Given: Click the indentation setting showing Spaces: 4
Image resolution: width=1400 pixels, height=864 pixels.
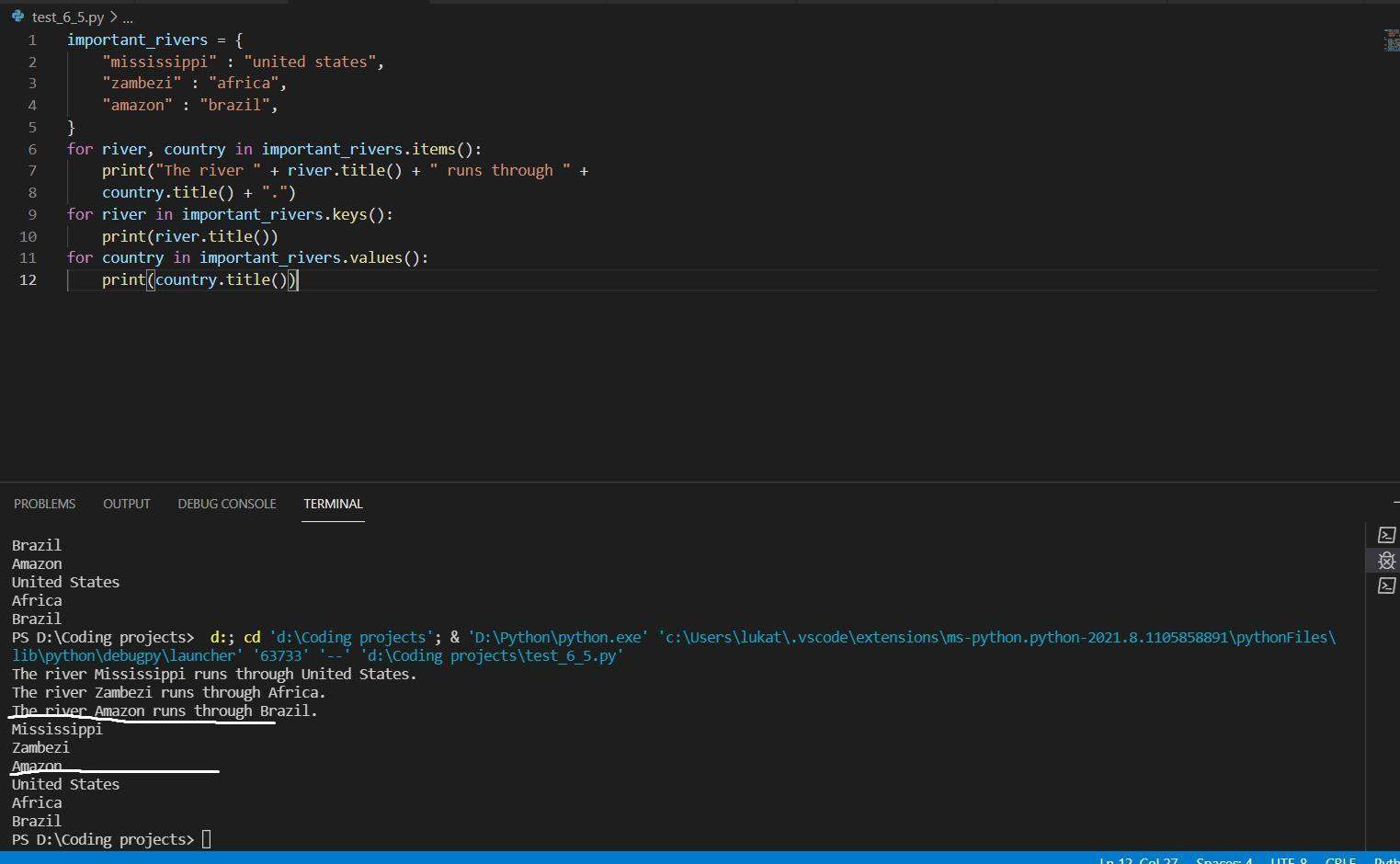Looking at the screenshot, I should pyautogui.click(x=1224, y=860).
